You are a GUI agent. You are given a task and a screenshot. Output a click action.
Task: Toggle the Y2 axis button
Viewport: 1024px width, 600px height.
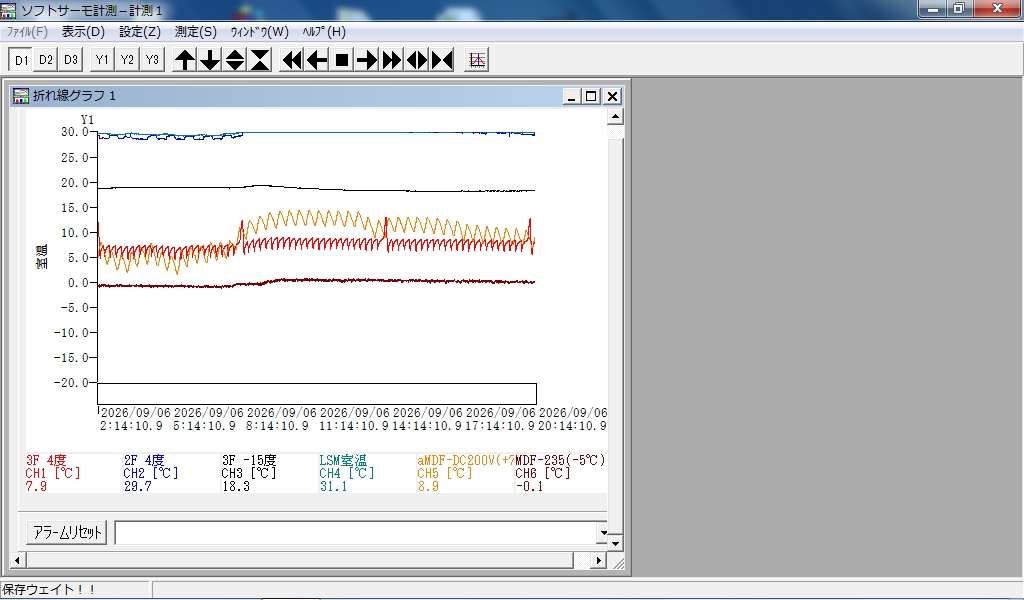(x=127, y=60)
